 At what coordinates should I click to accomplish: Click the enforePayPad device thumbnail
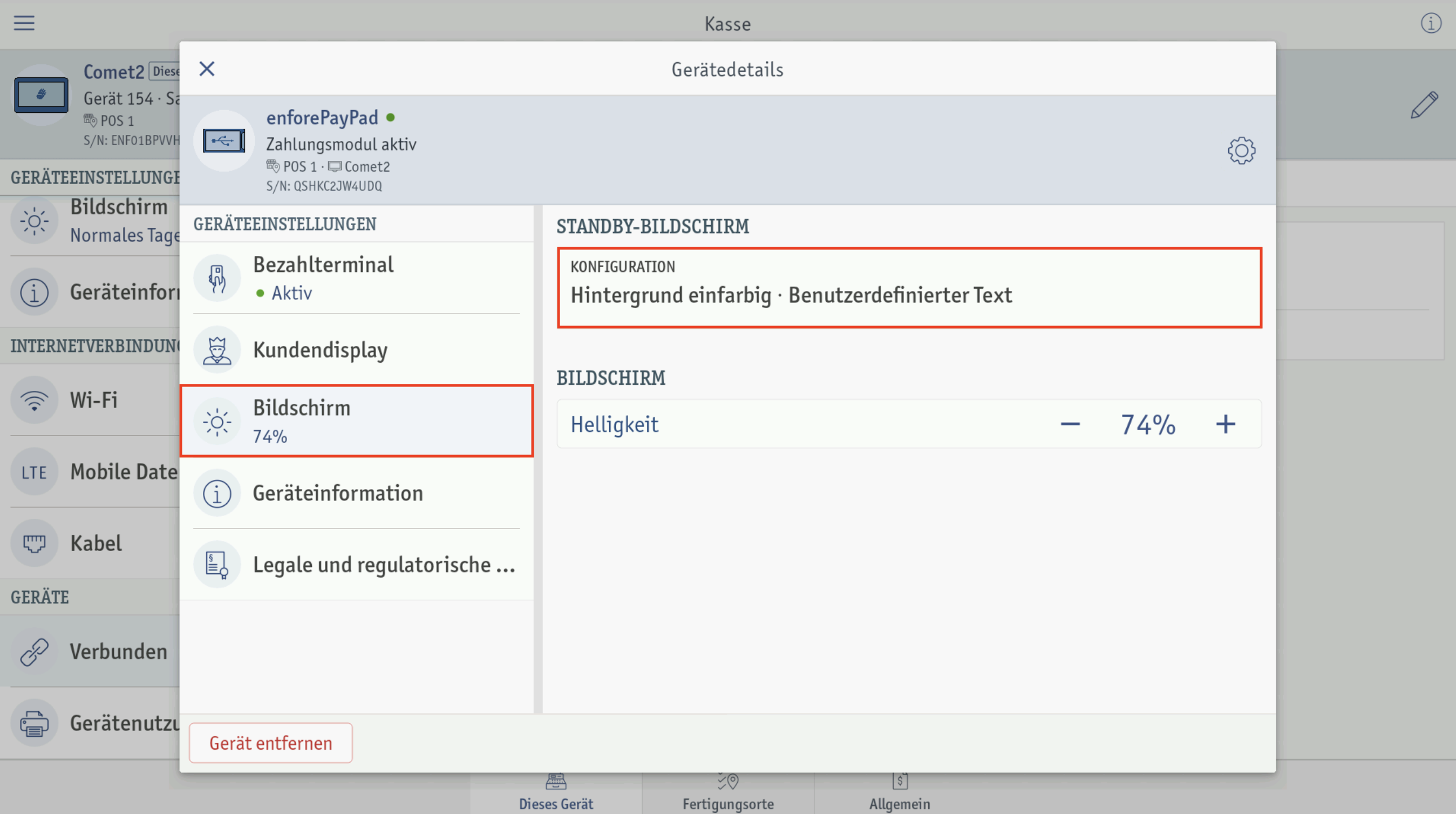tap(224, 141)
